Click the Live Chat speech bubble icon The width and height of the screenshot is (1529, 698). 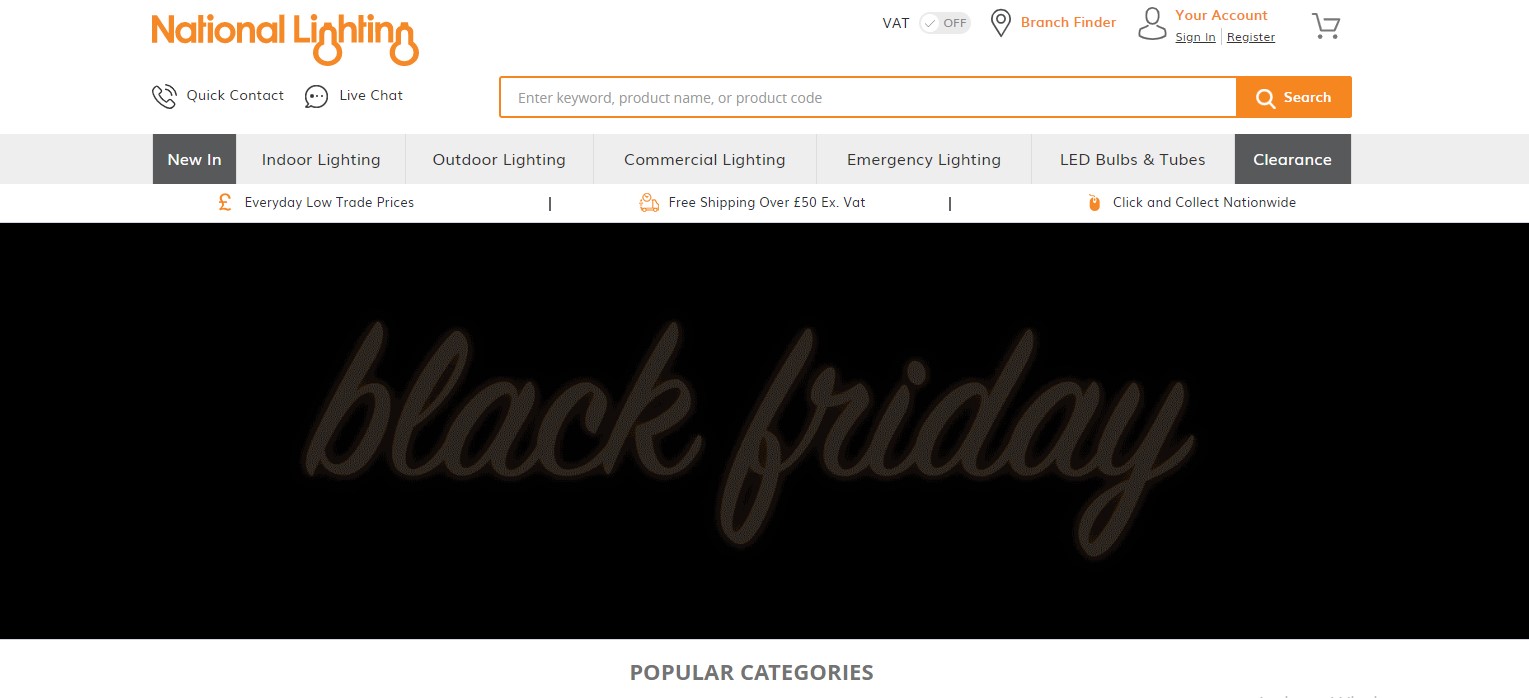pyautogui.click(x=316, y=96)
